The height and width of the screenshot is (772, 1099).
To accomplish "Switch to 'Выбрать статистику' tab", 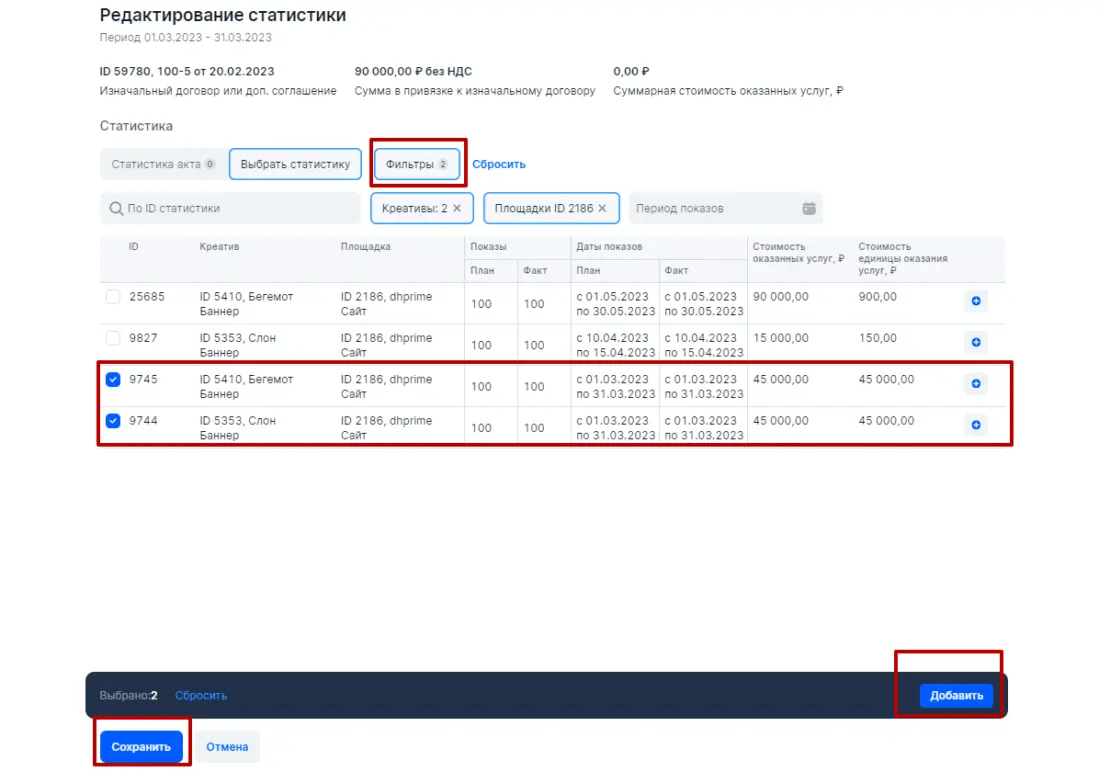I will pos(294,164).
